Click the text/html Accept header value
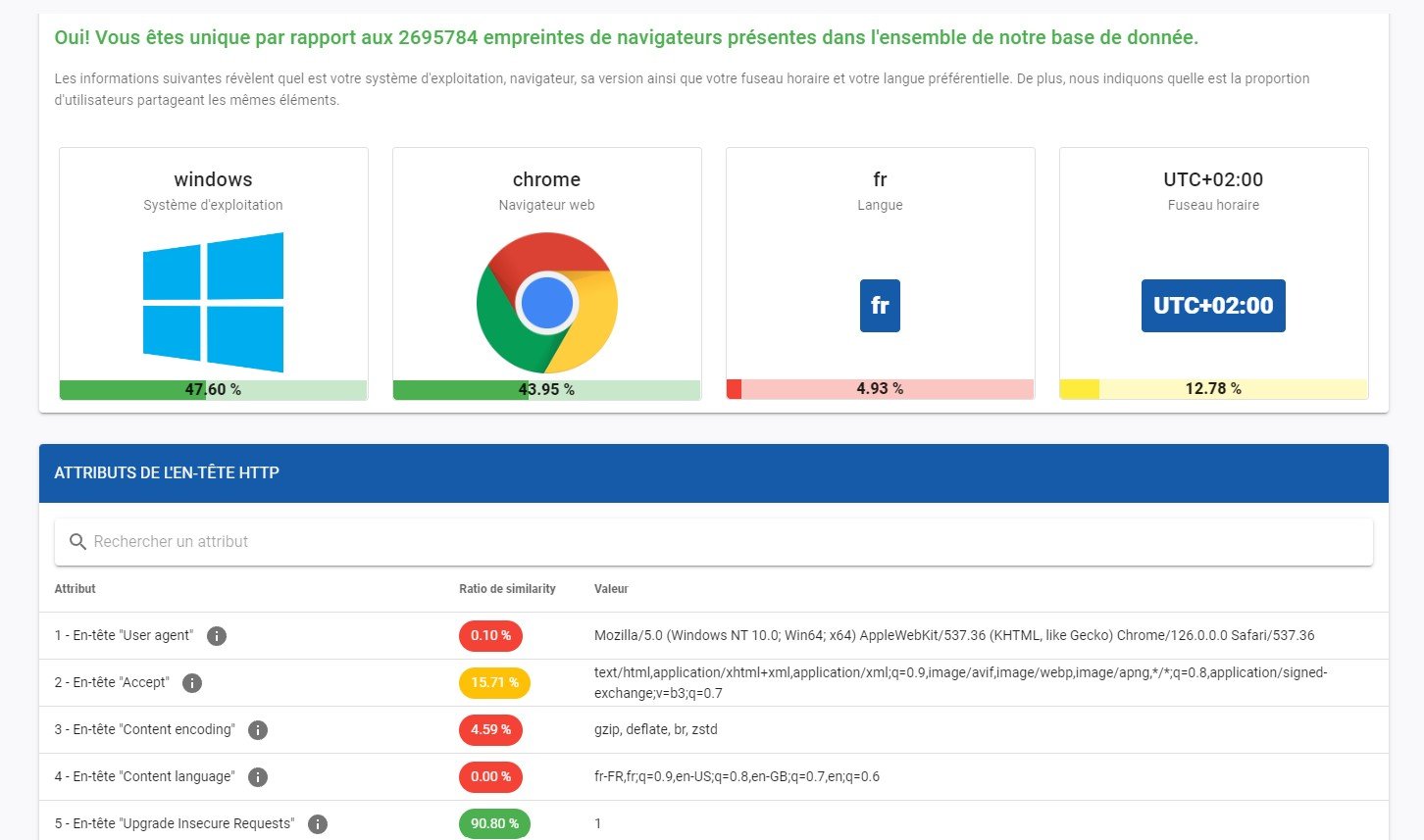The height and width of the screenshot is (840, 1424). 961,683
